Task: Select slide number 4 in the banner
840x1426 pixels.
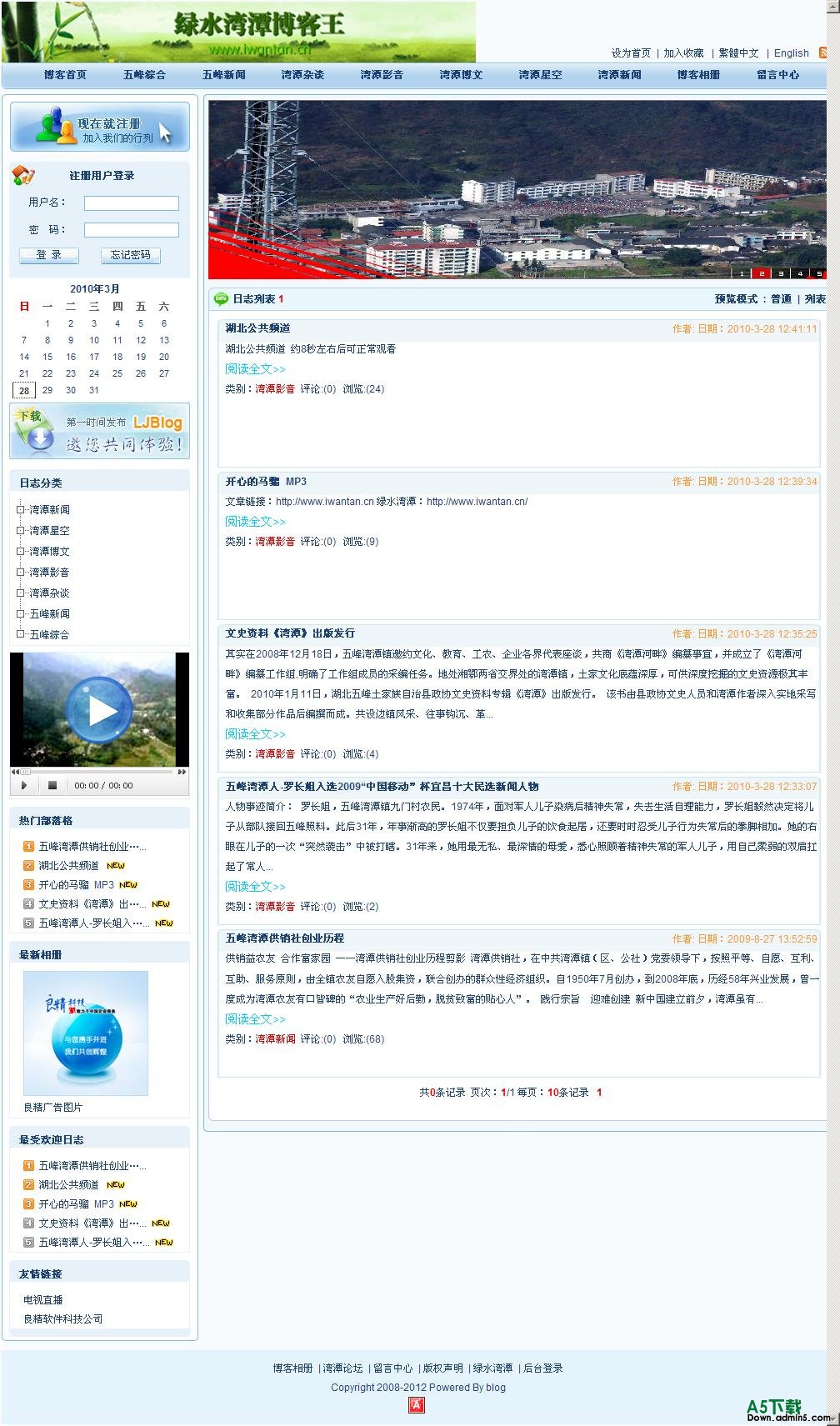Action: click(800, 273)
